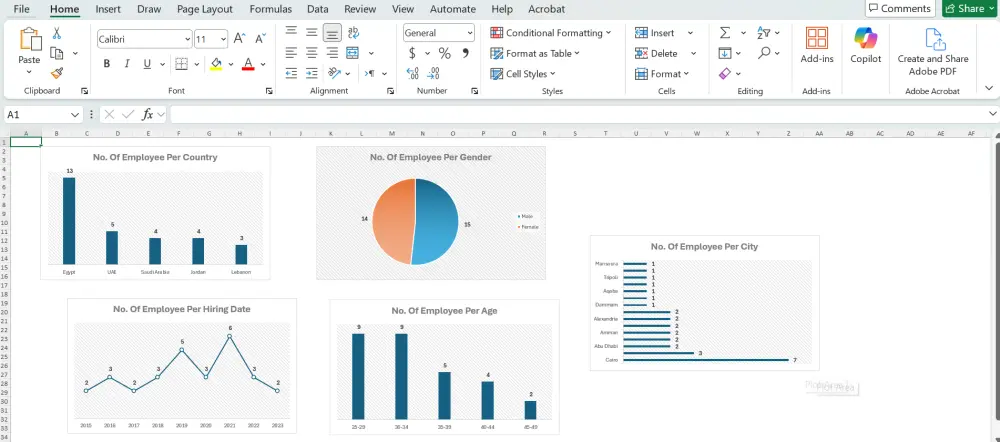Switch to the Data tab

pyautogui.click(x=318, y=9)
